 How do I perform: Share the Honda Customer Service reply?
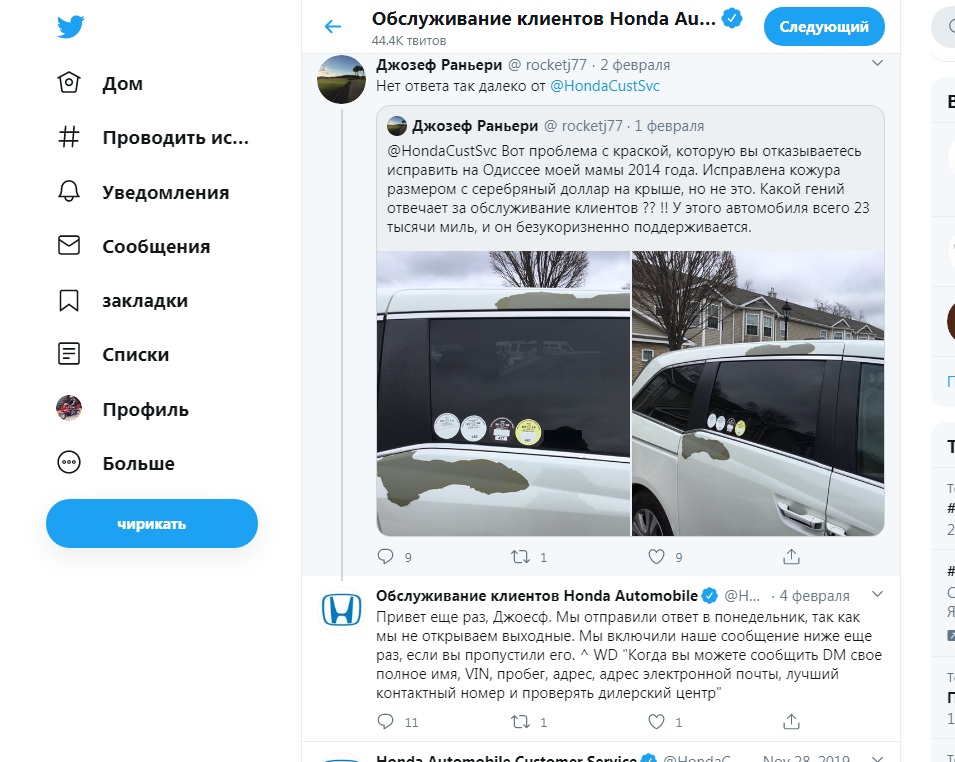(791, 722)
